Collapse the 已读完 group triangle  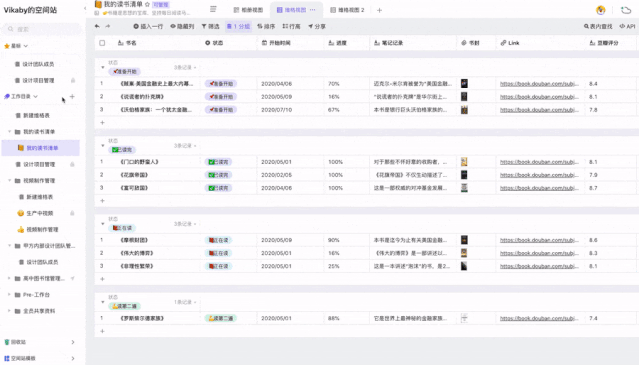tap(103, 145)
